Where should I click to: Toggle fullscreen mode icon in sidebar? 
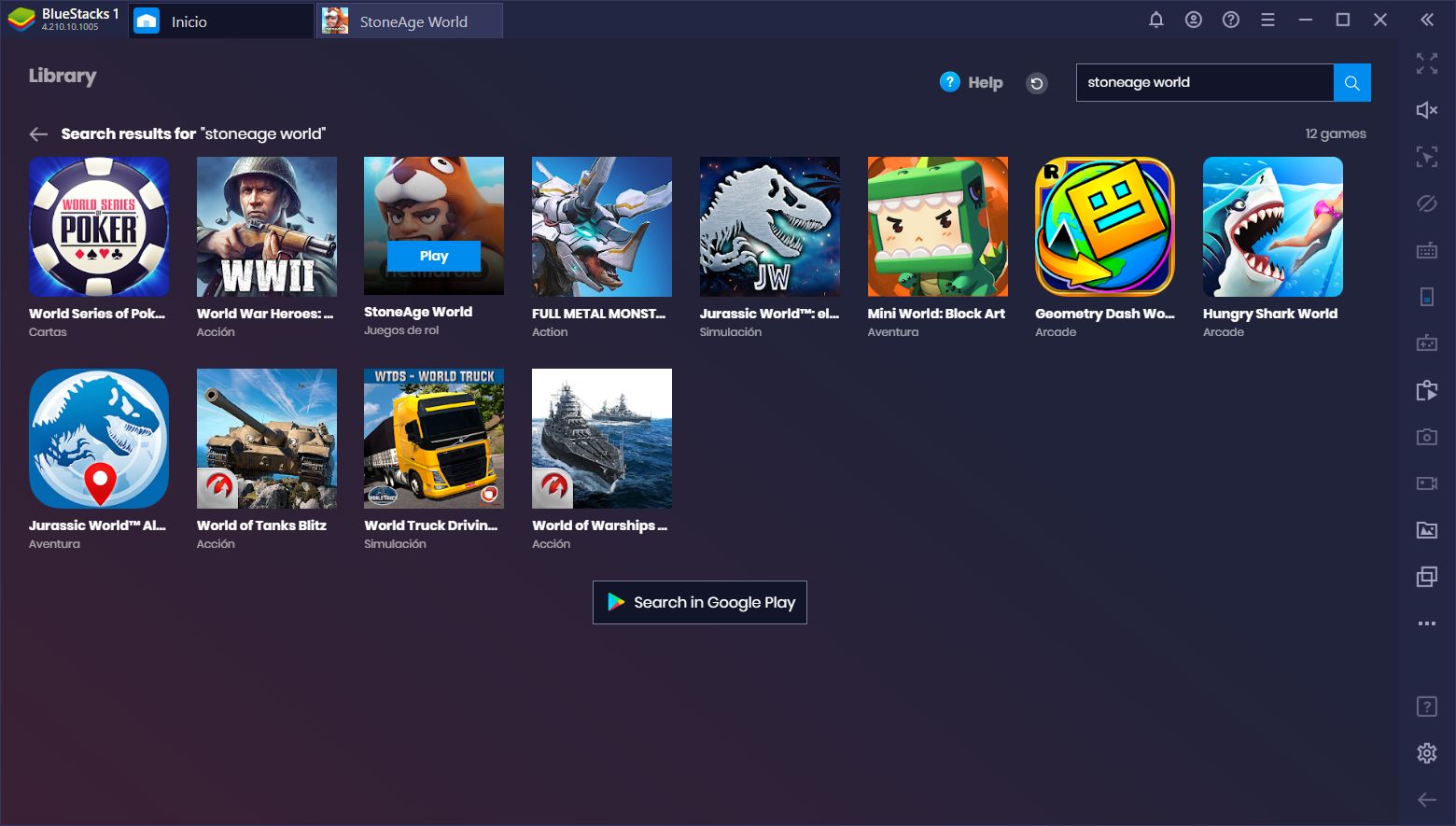coord(1427,63)
